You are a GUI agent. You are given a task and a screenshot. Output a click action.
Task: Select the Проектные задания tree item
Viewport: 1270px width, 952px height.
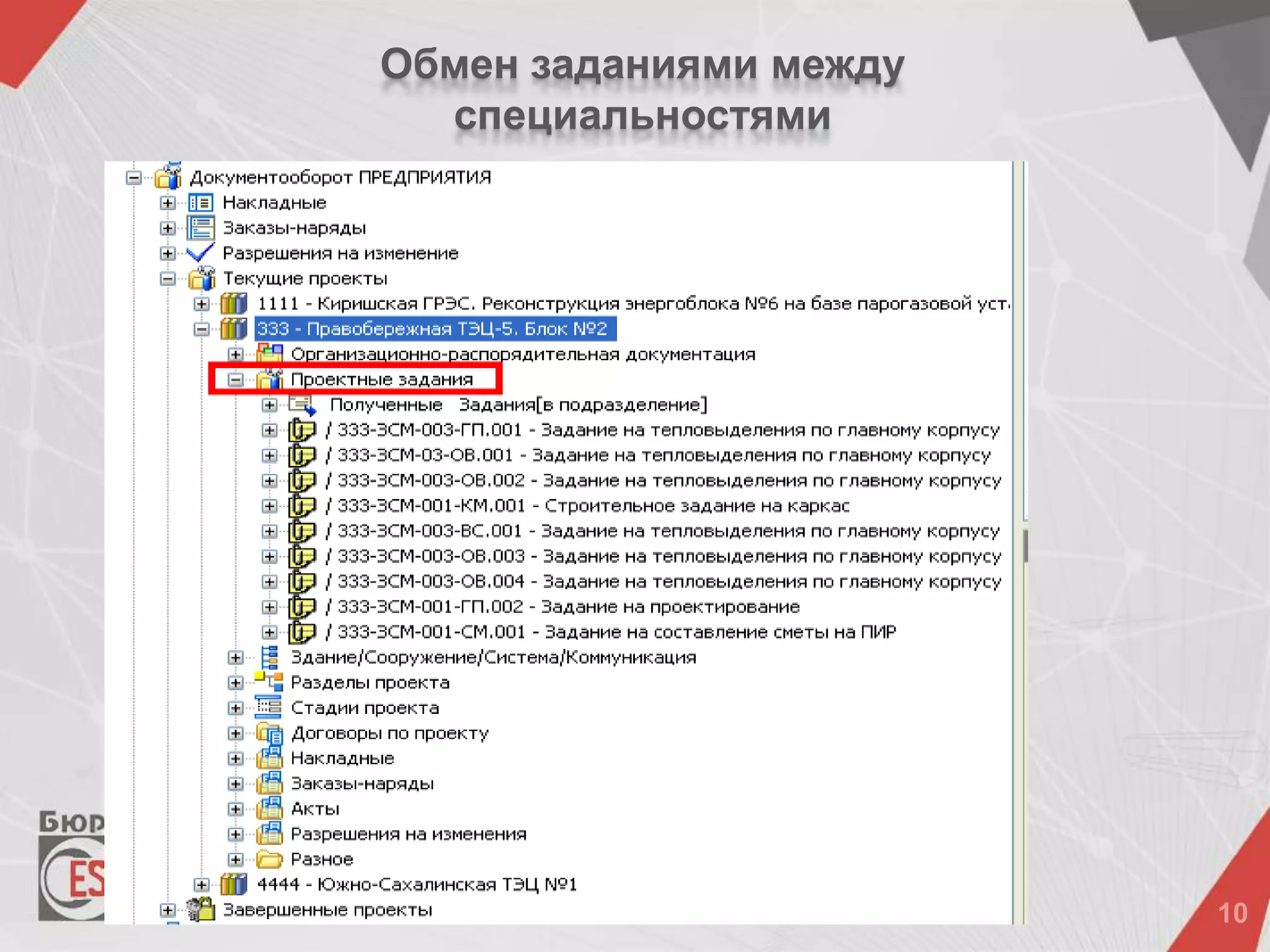pyautogui.click(x=382, y=380)
